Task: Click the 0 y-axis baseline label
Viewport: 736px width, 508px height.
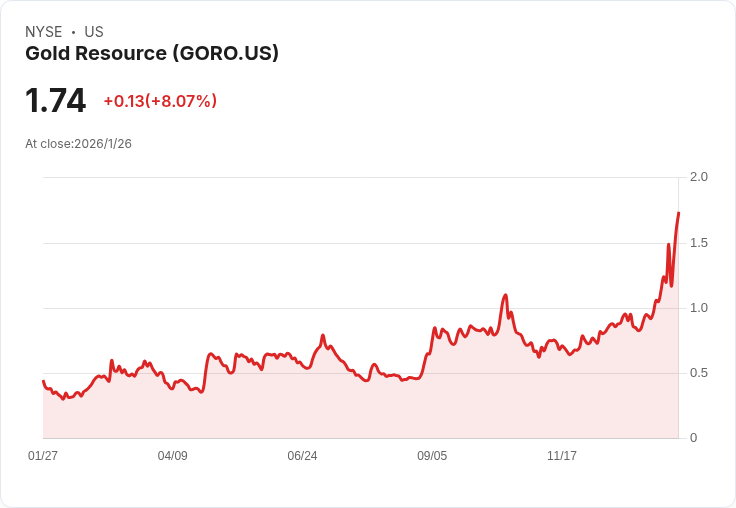Action: 694,438
